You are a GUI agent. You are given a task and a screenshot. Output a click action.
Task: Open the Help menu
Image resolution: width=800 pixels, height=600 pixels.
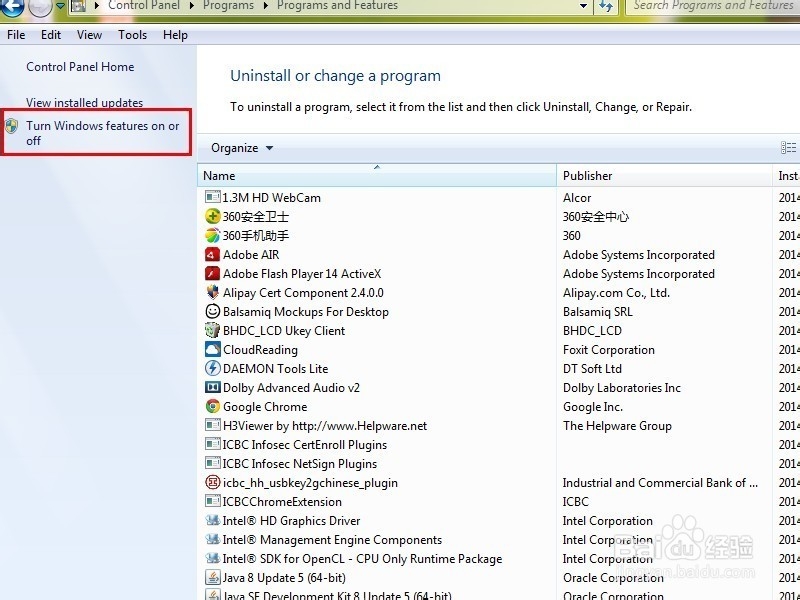click(176, 35)
